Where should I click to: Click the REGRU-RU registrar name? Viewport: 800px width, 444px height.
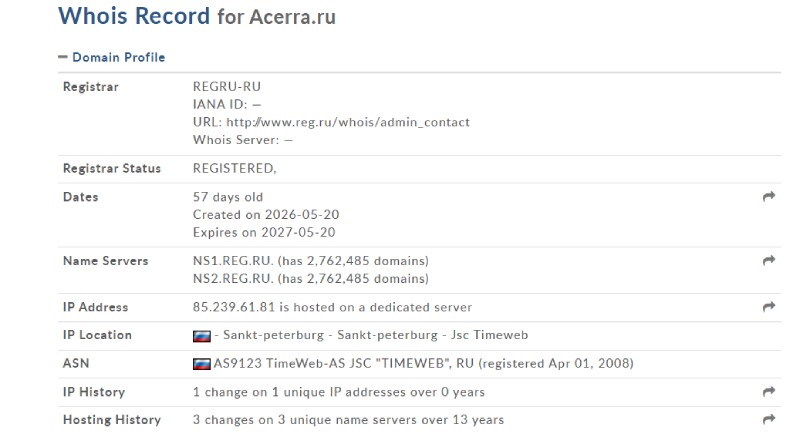[x=227, y=87]
